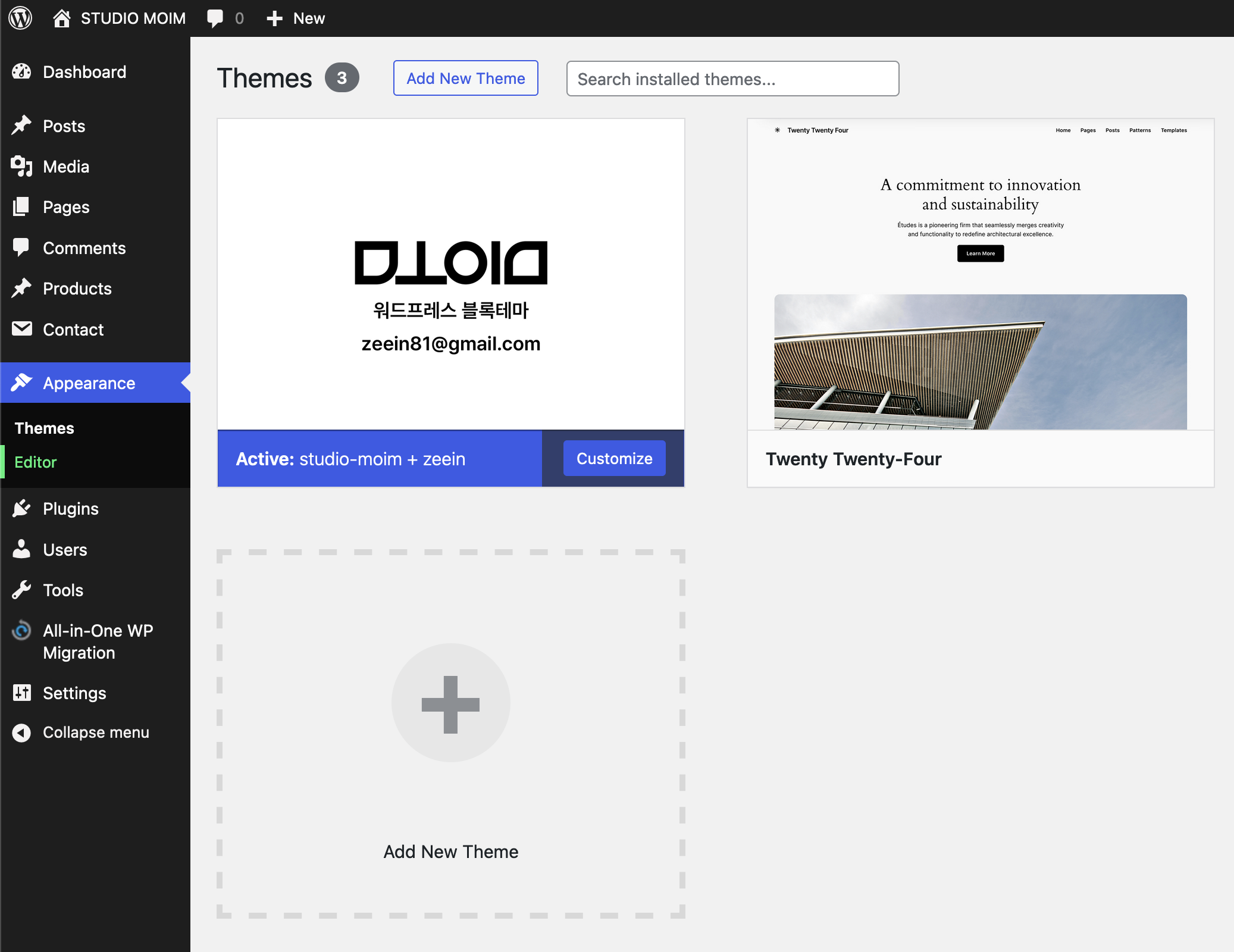Image resolution: width=1234 pixels, height=952 pixels.
Task: Click the Customize button
Action: point(614,458)
